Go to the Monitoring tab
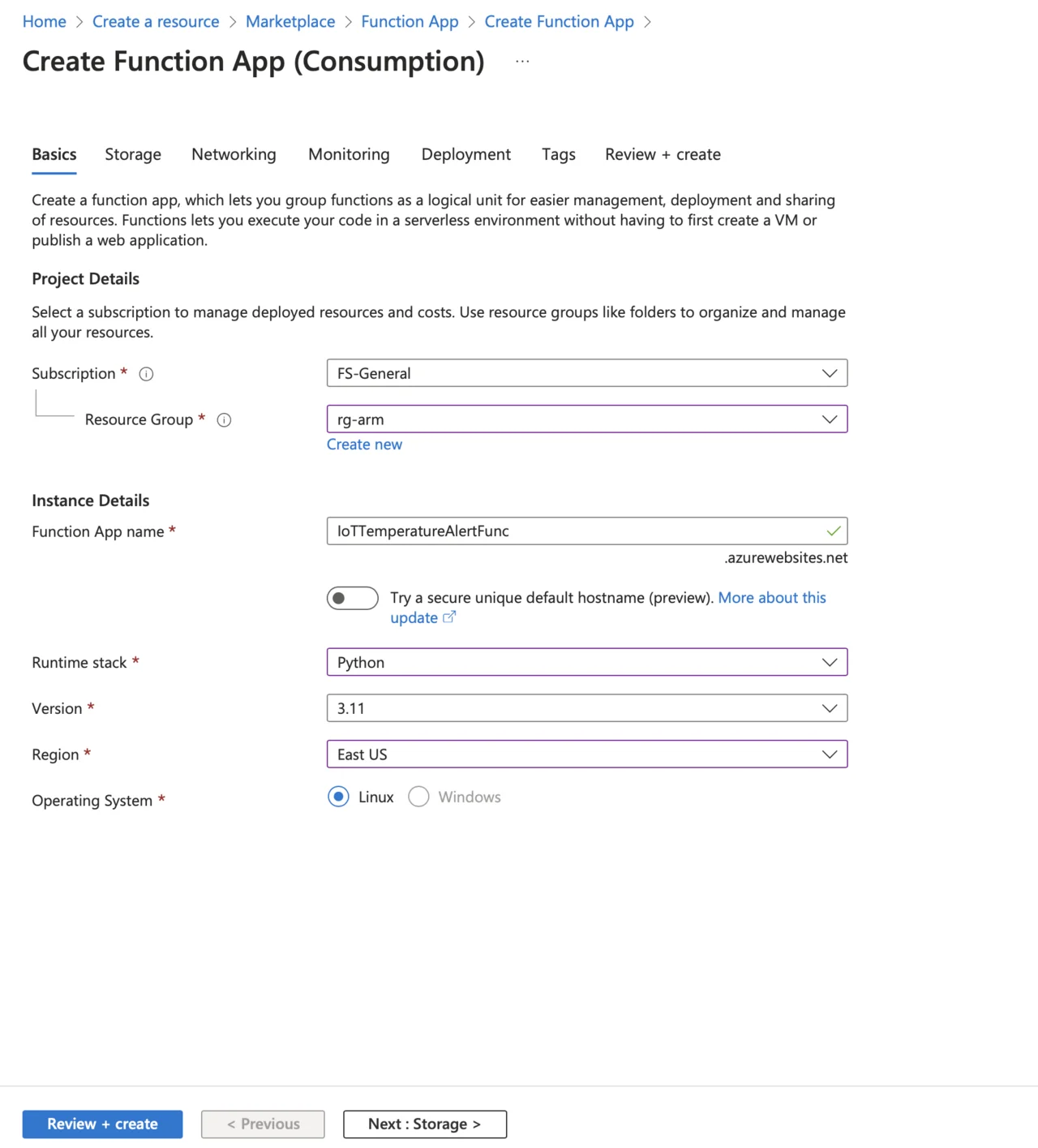This screenshot has height=1148, width=1038. coord(349,154)
